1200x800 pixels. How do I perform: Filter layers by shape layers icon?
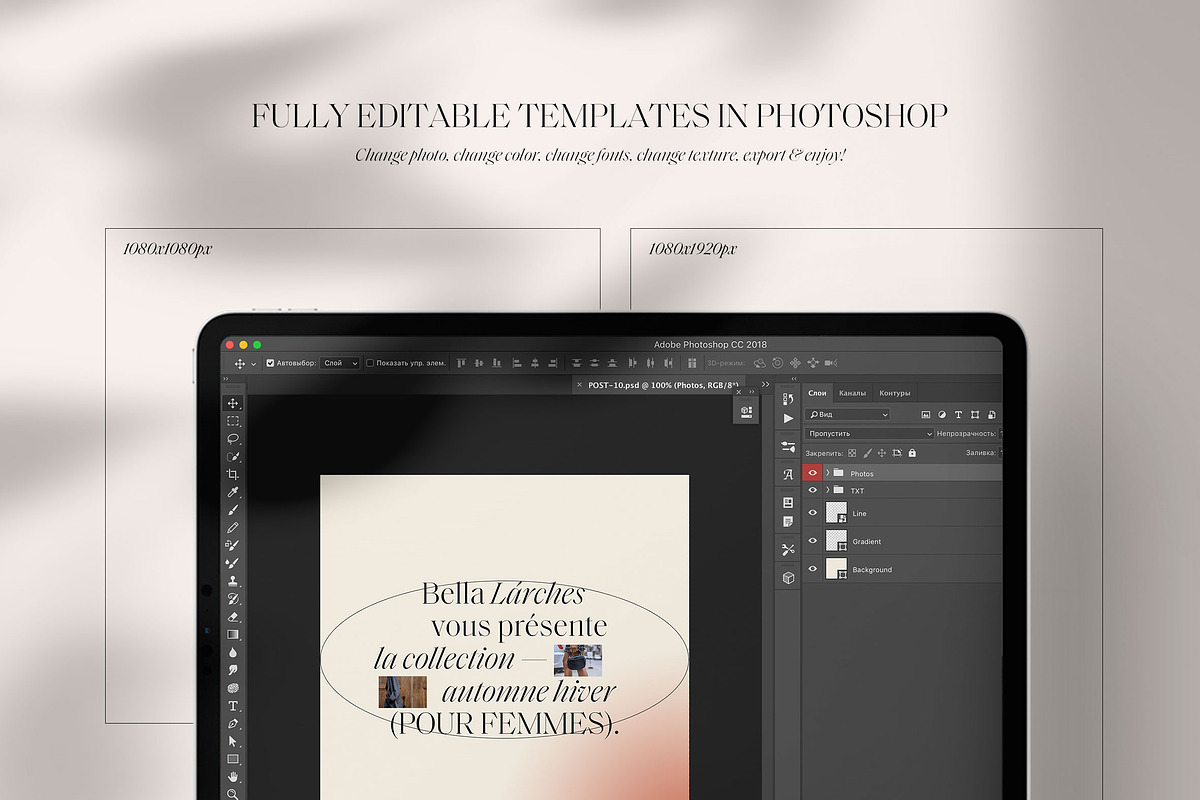(x=974, y=414)
